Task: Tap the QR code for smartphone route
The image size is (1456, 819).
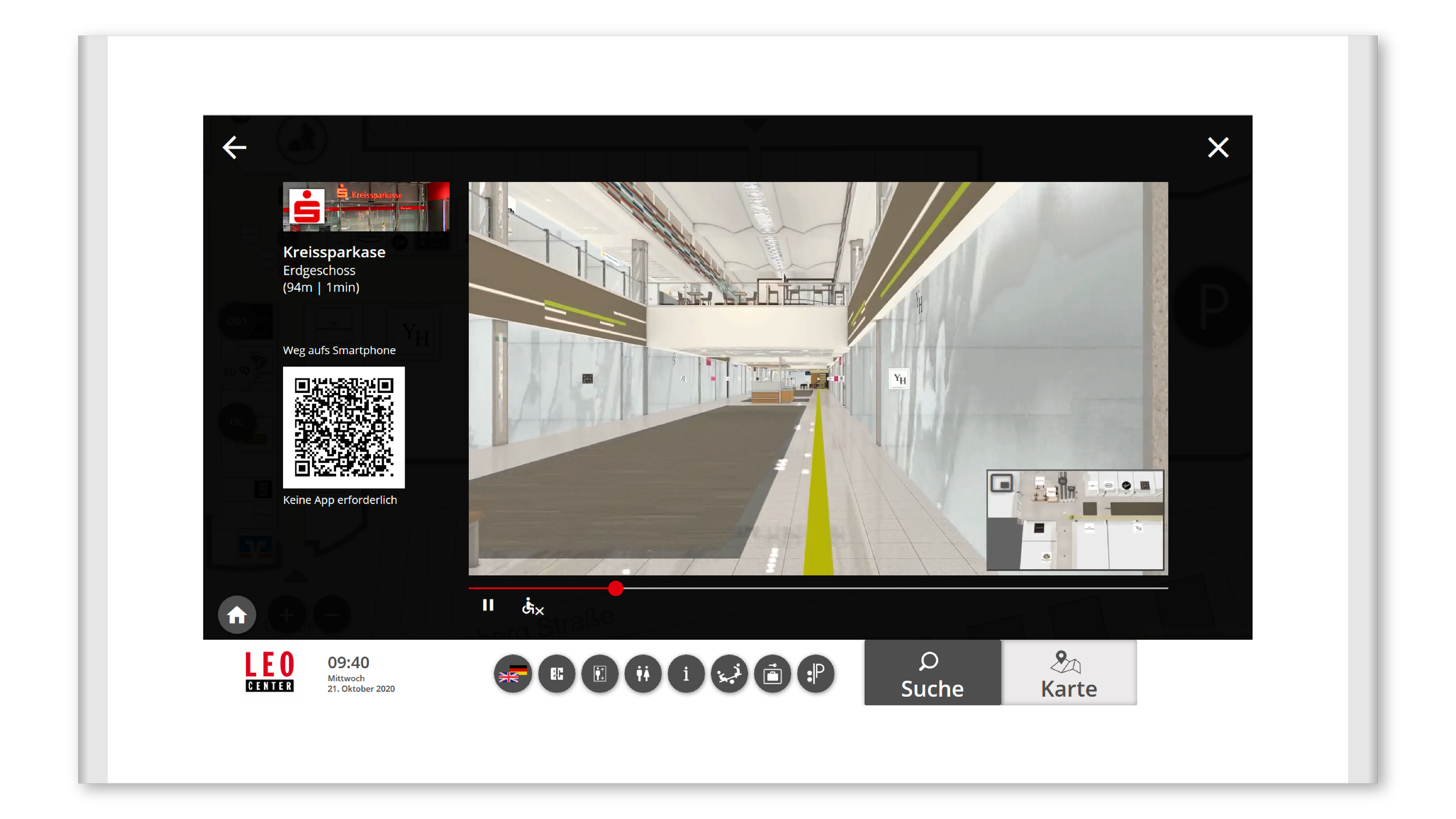Action: [344, 427]
